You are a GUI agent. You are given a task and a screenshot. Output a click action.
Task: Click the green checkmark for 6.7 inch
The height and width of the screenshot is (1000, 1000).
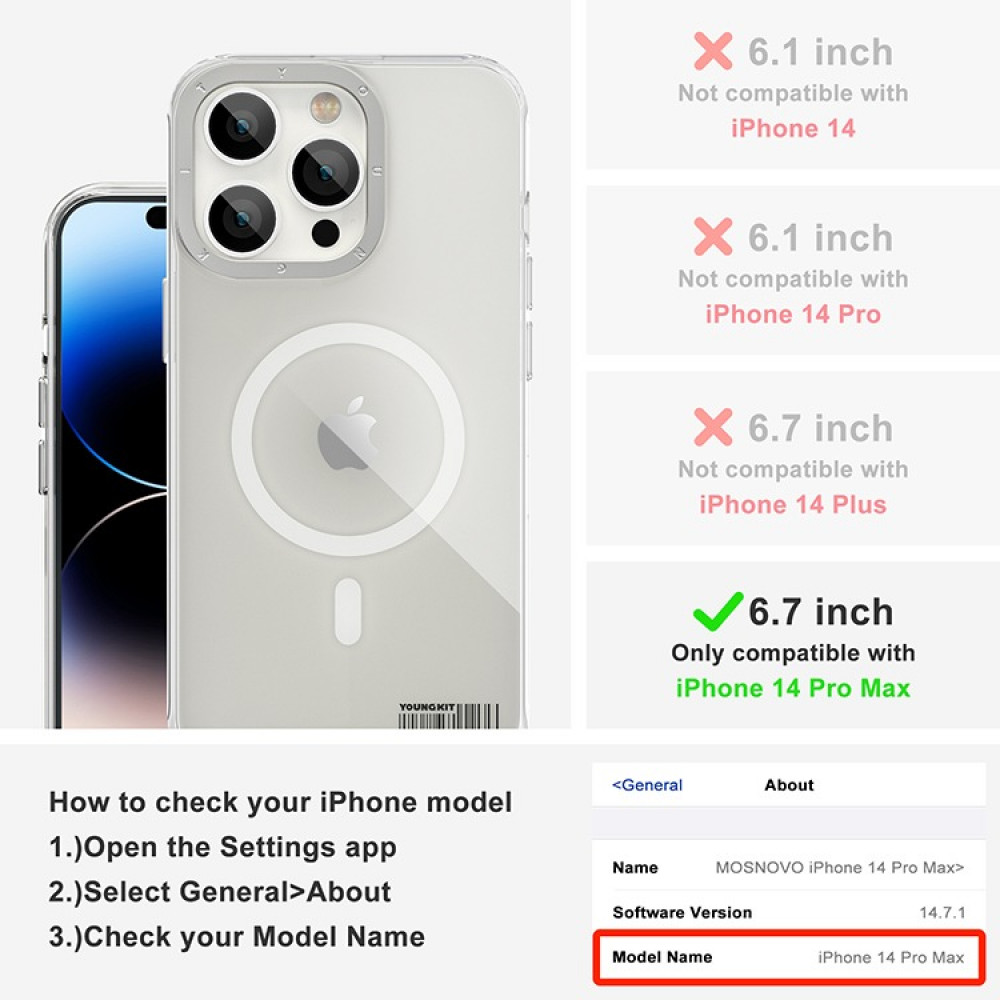[717, 611]
